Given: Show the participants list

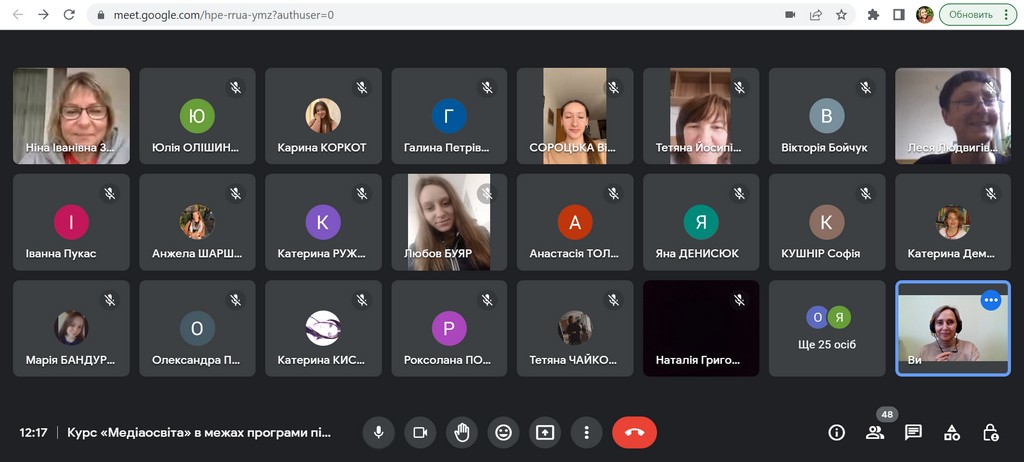Looking at the screenshot, I should (875, 432).
